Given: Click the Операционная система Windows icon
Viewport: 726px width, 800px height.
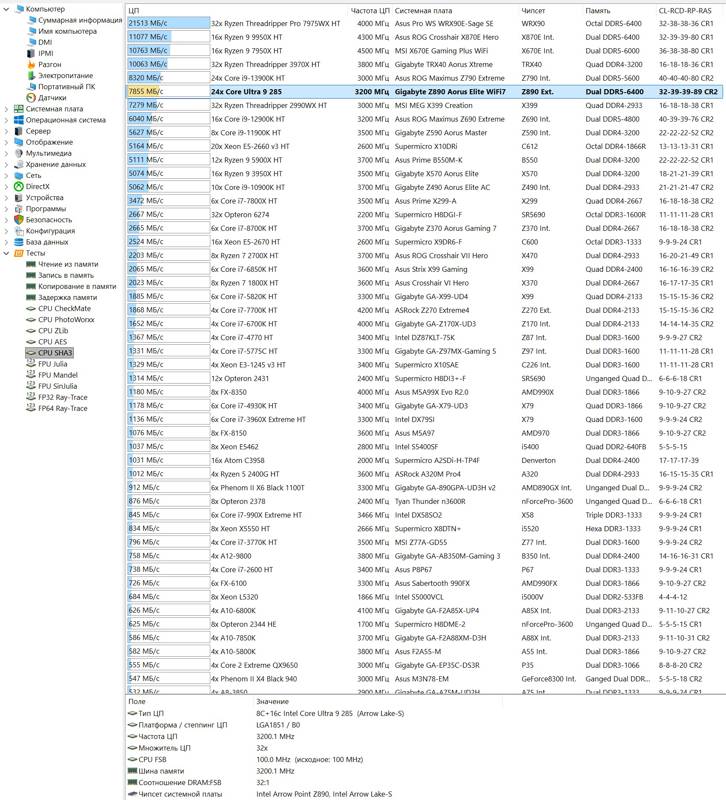Looking at the screenshot, I should [x=18, y=120].
